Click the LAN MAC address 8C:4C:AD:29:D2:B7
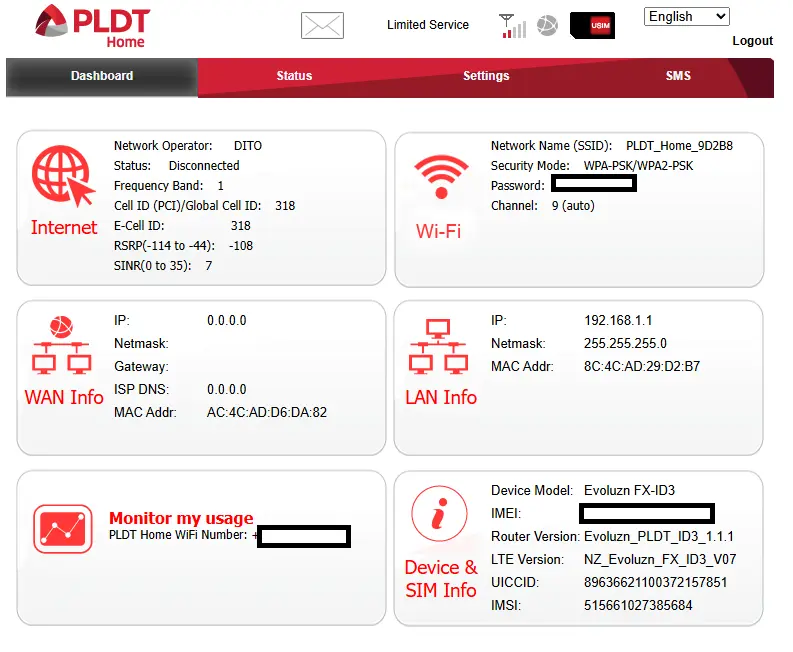Viewport: 793px width, 652px height. click(642, 367)
